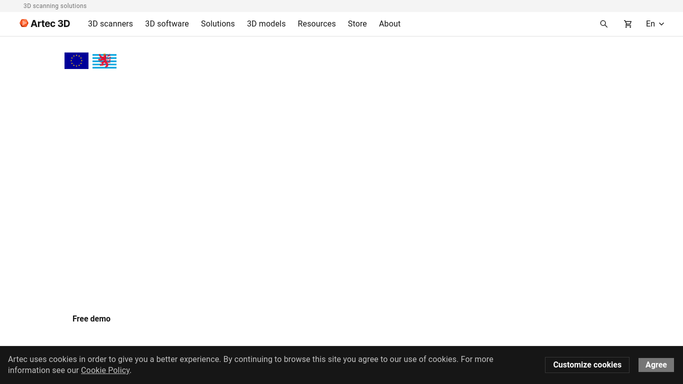Click the Customize cookies button
The height and width of the screenshot is (384, 683).
587,365
